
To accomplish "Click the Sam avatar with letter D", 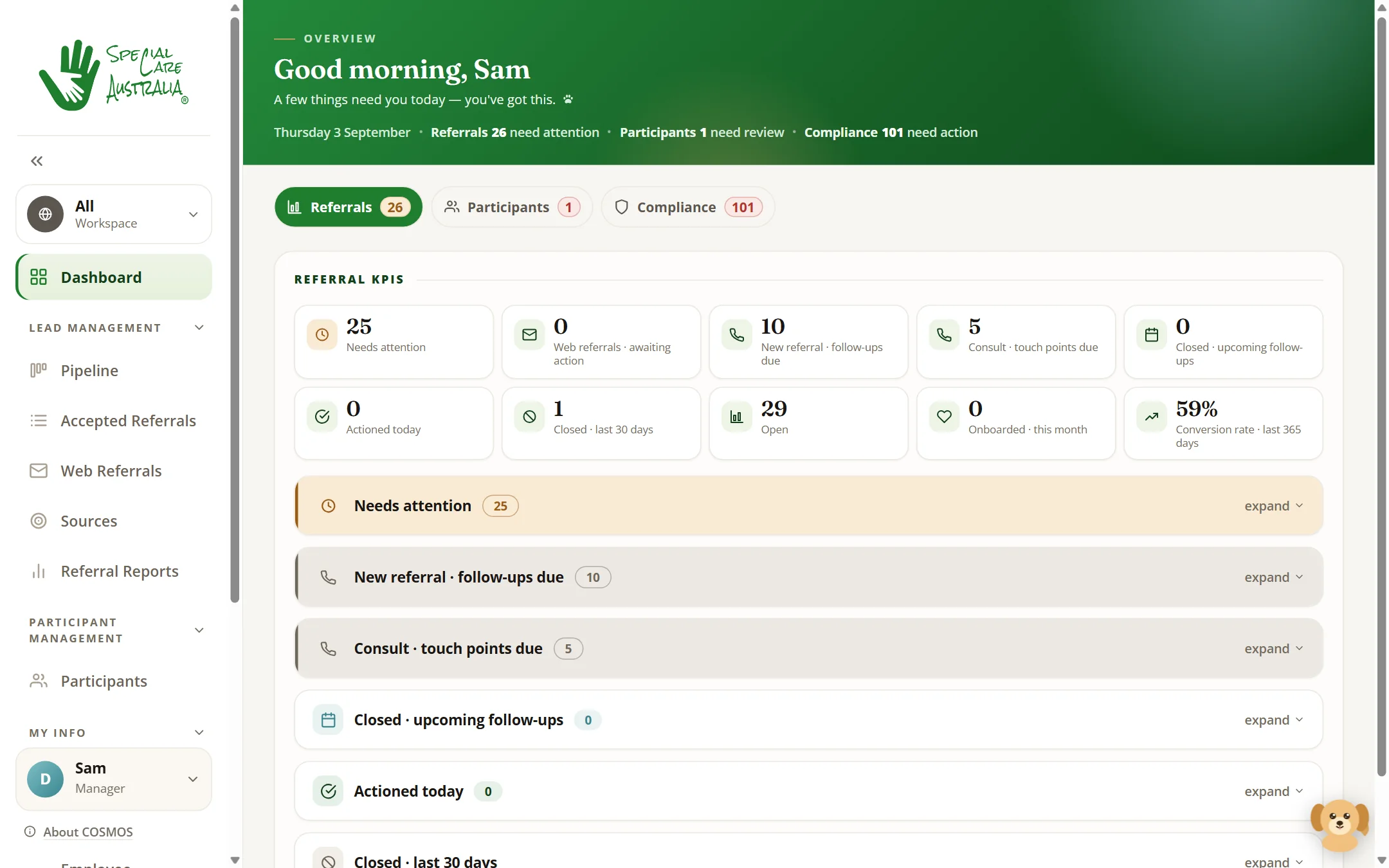I will pyautogui.click(x=45, y=779).
